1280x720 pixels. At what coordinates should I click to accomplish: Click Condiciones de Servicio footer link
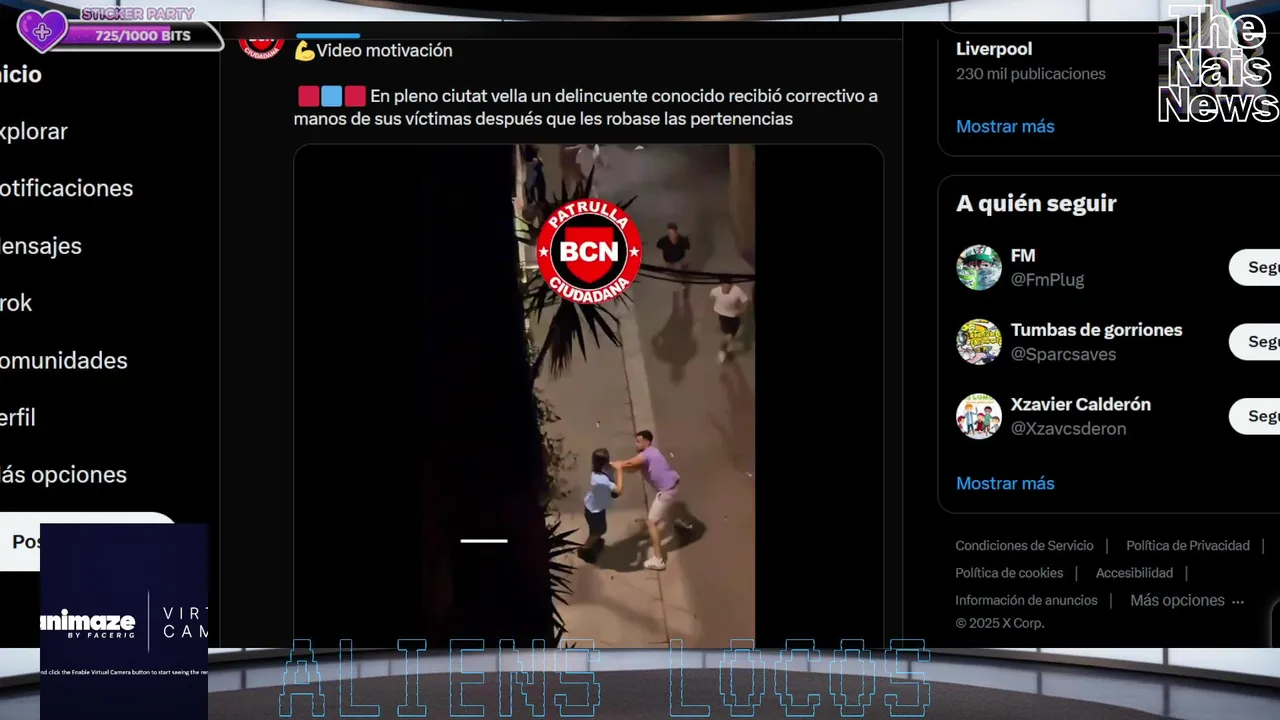(x=1024, y=545)
